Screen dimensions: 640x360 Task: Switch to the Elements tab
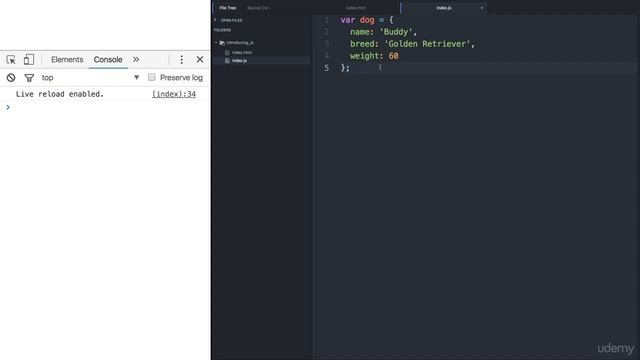(x=67, y=60)
